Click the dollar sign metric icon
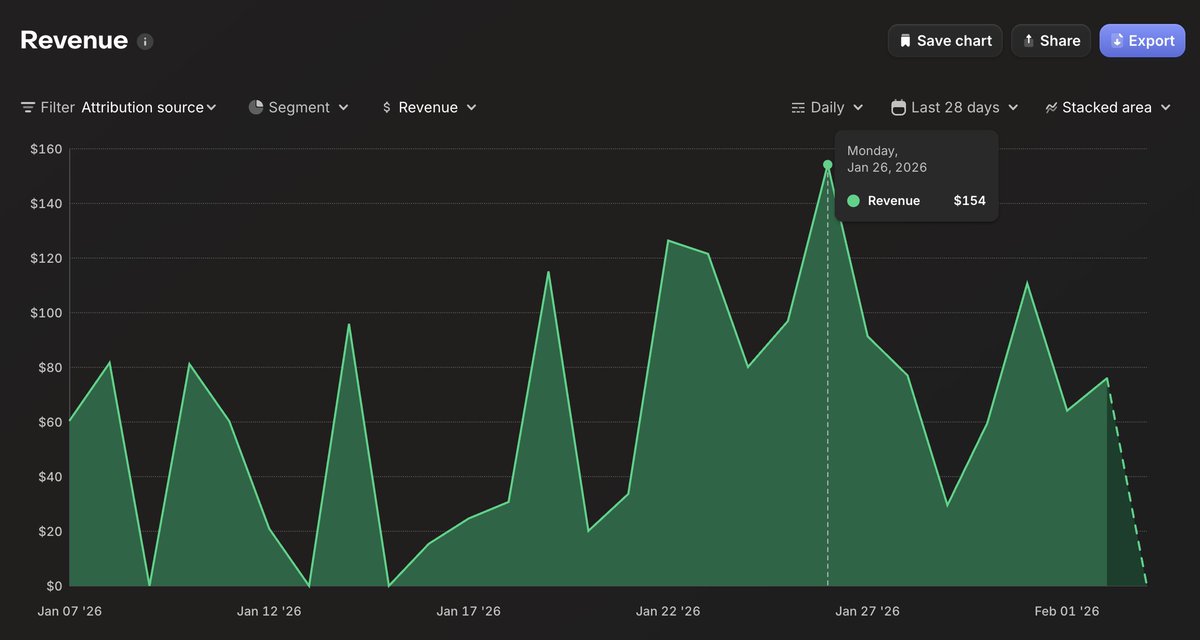The width and height of the screenshot is (1200, 640). pyautogui.click(x=387, y=107)
